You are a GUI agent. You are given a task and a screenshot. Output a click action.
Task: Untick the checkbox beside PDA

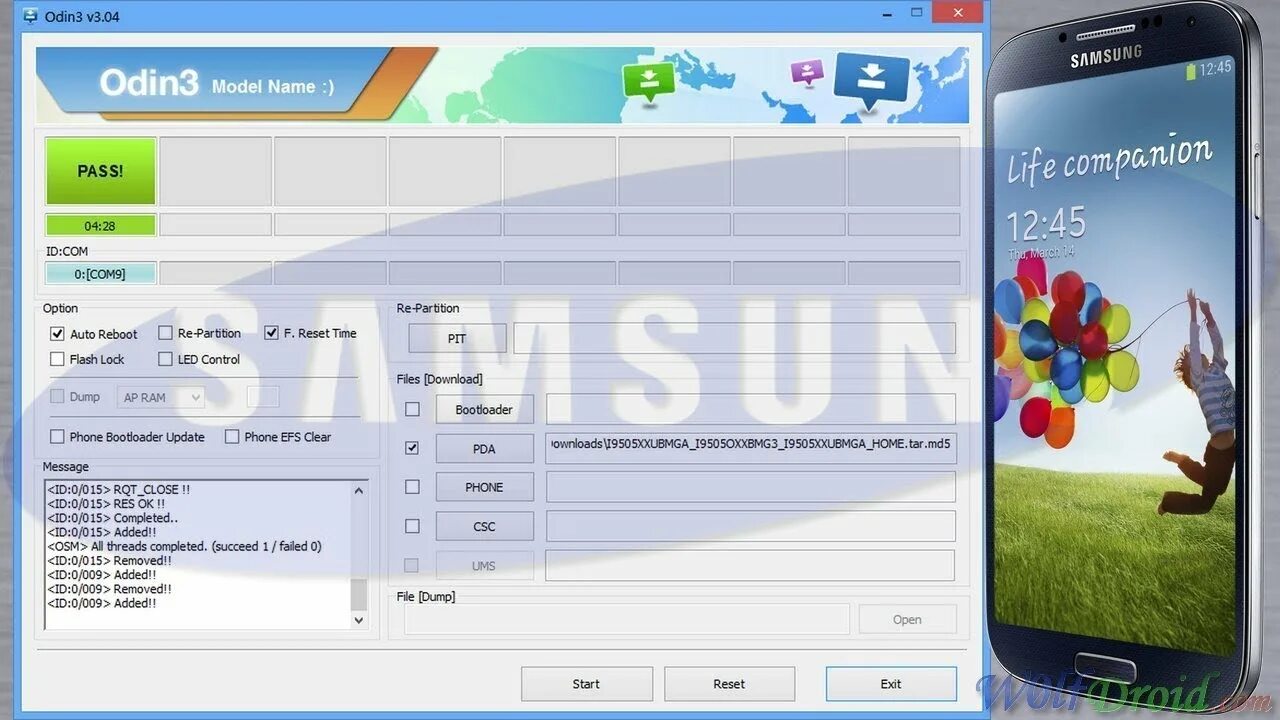coord(412,448)
